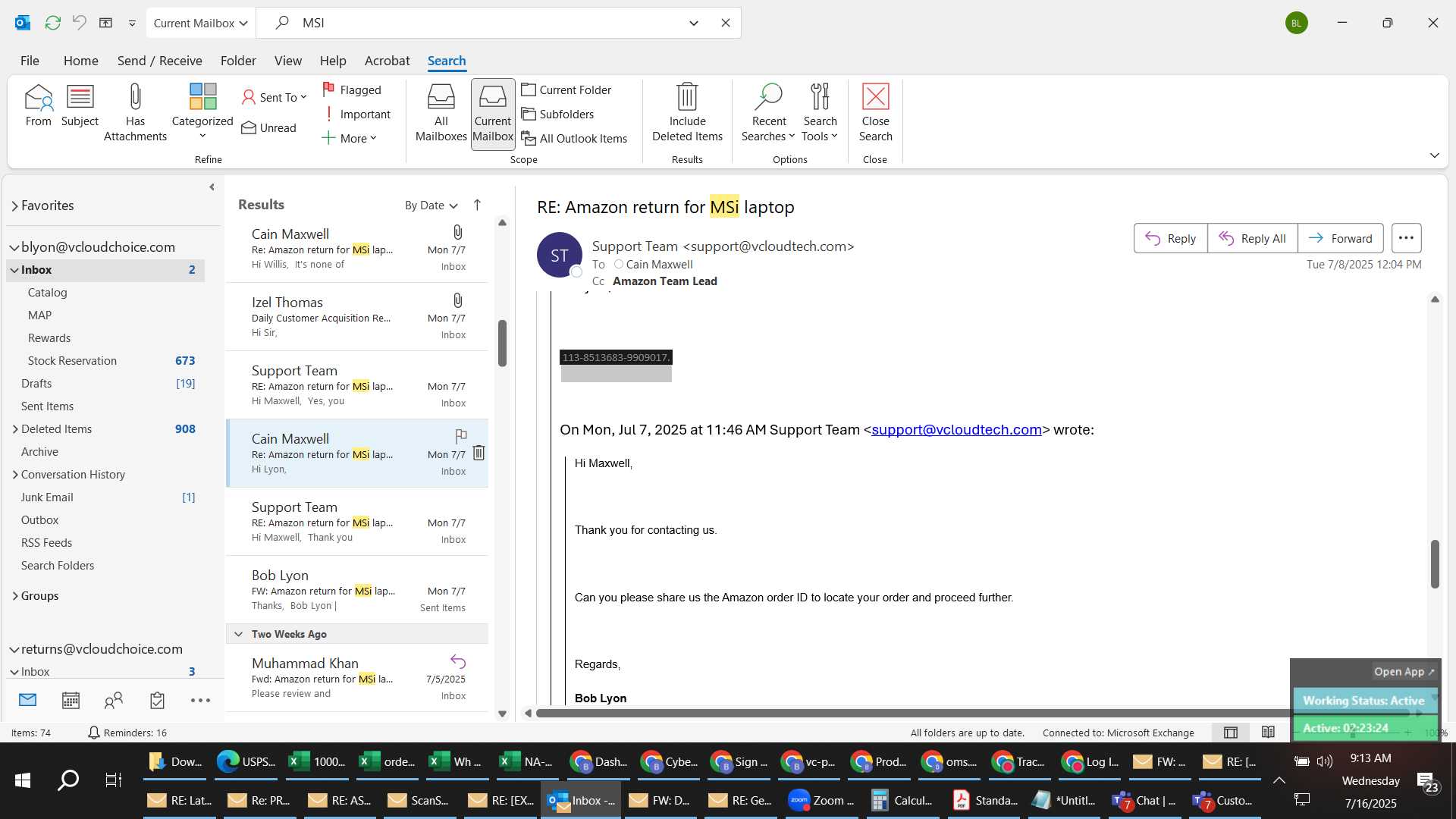The width and height of the screenshot is (1456, 819).
Task: Click the Forward button
Action: [x=1340, y=238]
